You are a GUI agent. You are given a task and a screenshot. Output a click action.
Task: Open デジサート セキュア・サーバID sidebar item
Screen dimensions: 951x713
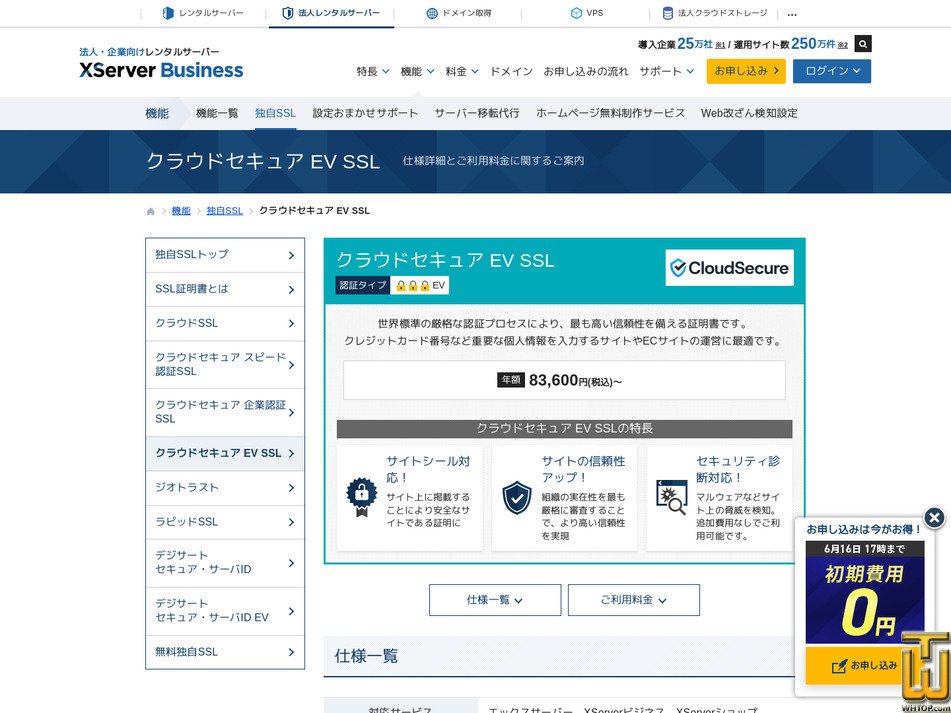(x=225, y=563)
